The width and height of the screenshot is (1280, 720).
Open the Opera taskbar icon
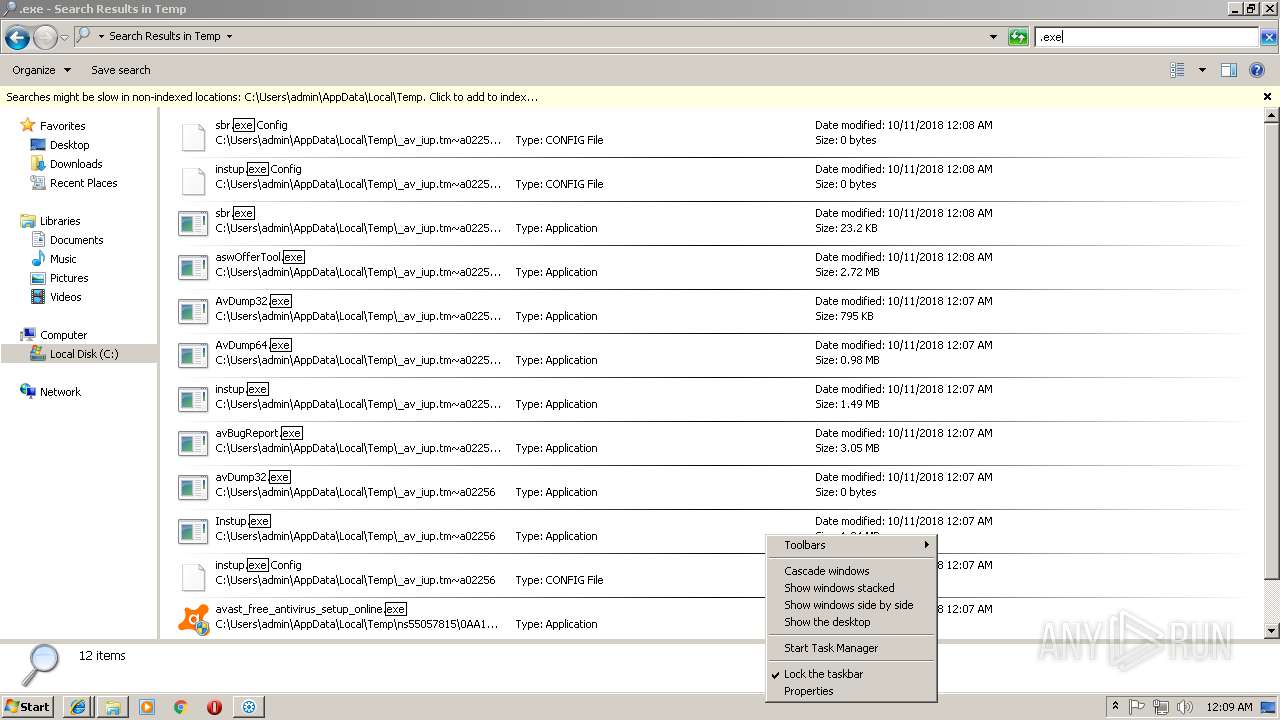tap(214, 707)
